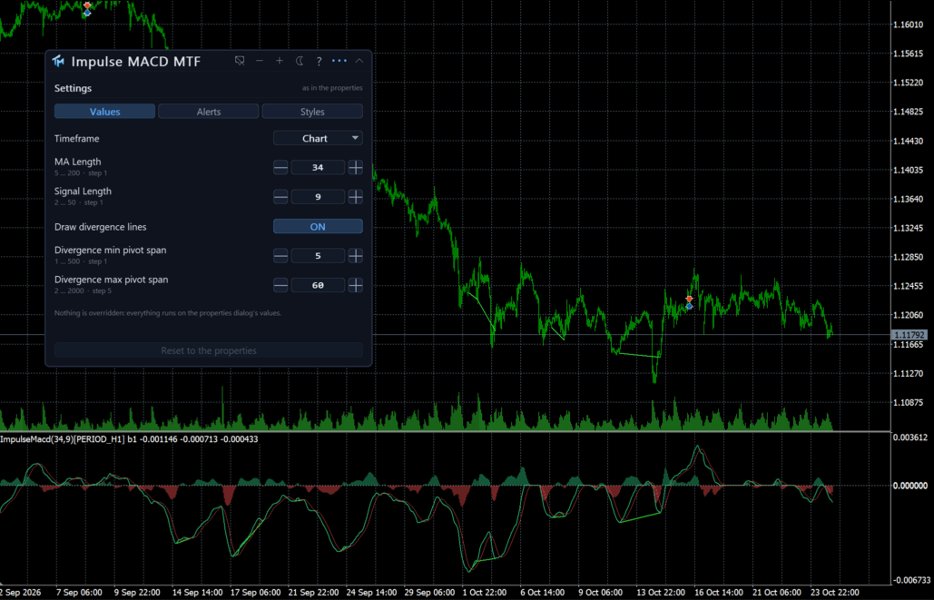Click the Reset to the properties button
The width and height of the screenshot is (934, 600).
(208, 350)
